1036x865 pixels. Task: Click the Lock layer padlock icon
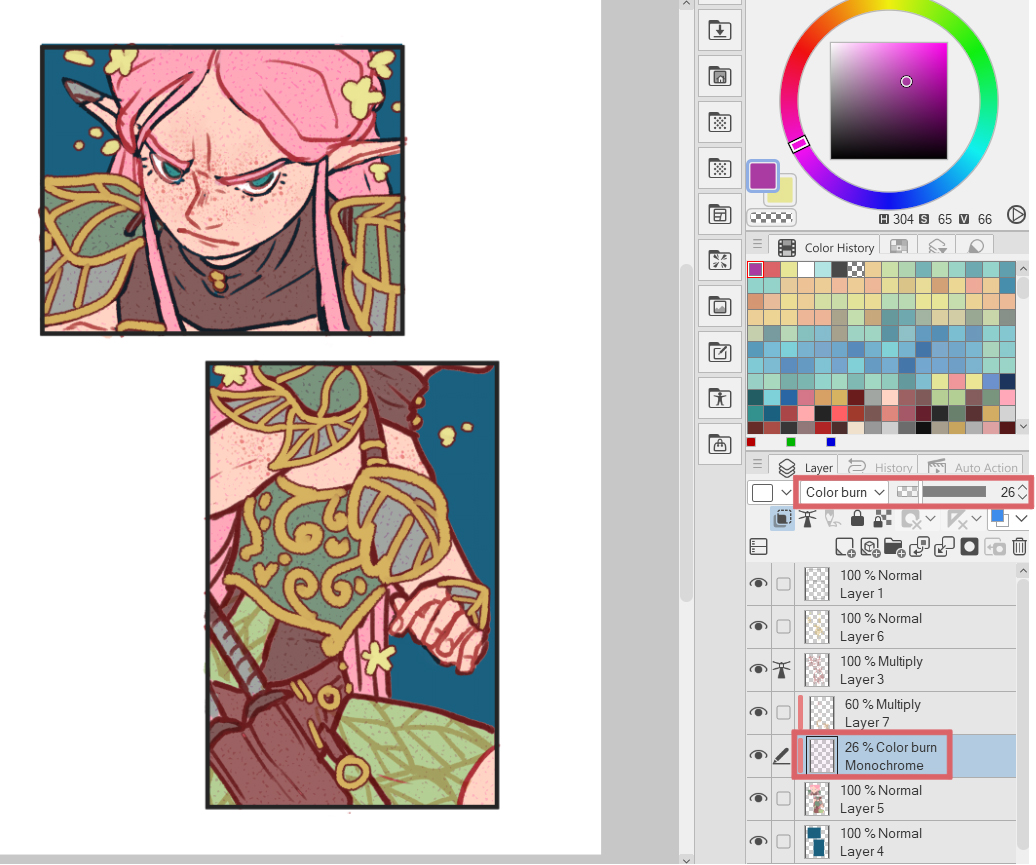pos(857,519)
